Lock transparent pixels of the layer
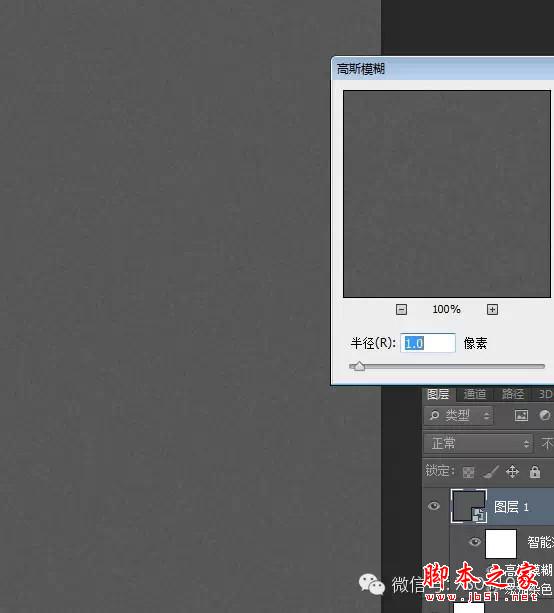Screen dimensions: 554x613 pos(468,472)
